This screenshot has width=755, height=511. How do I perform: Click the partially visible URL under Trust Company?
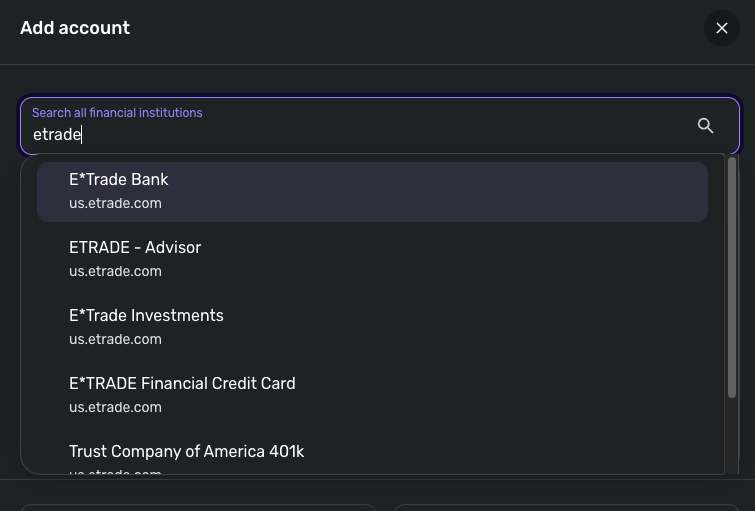coord(115,472)
